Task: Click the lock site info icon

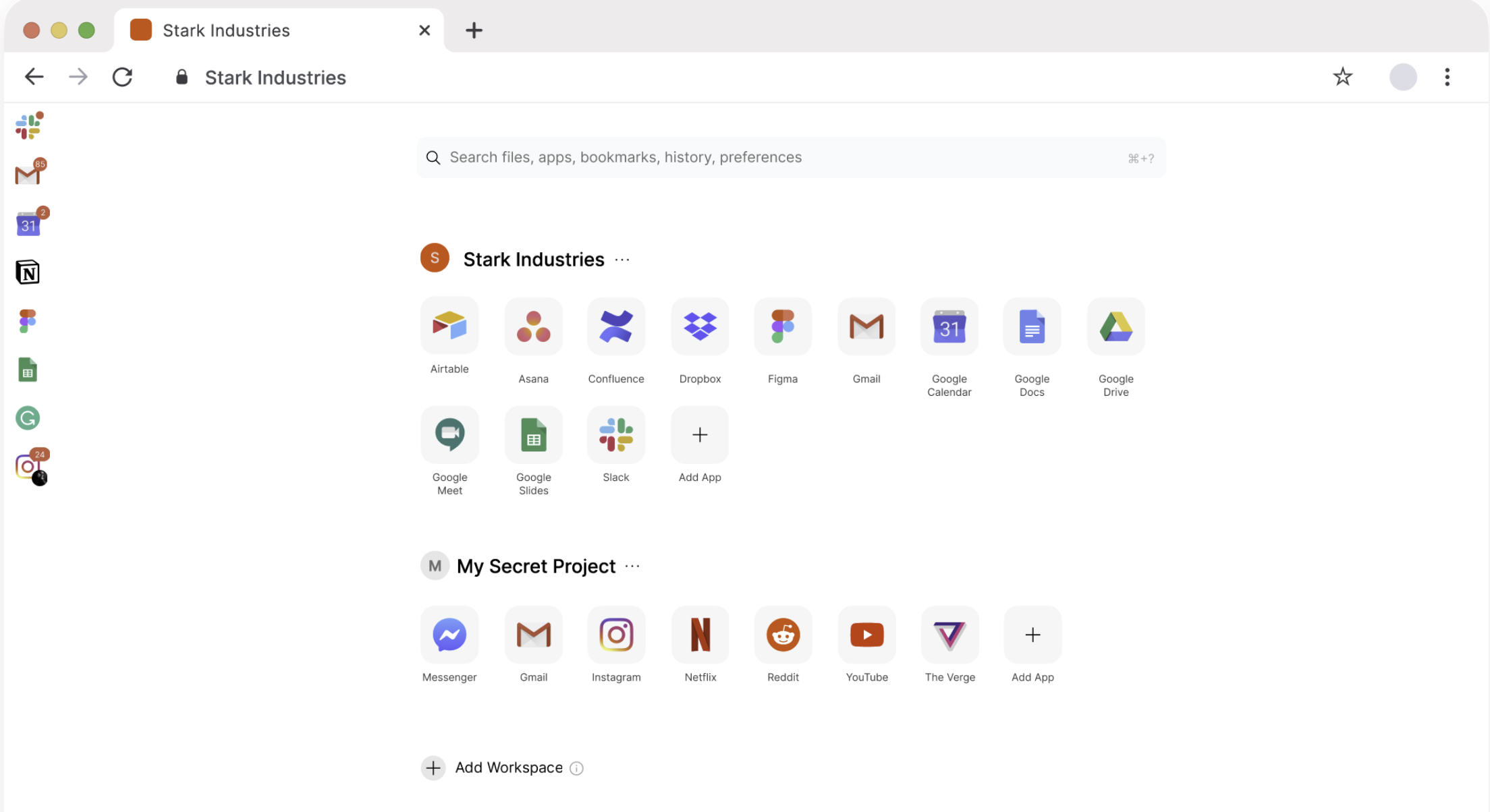Action: pos(182,77)
